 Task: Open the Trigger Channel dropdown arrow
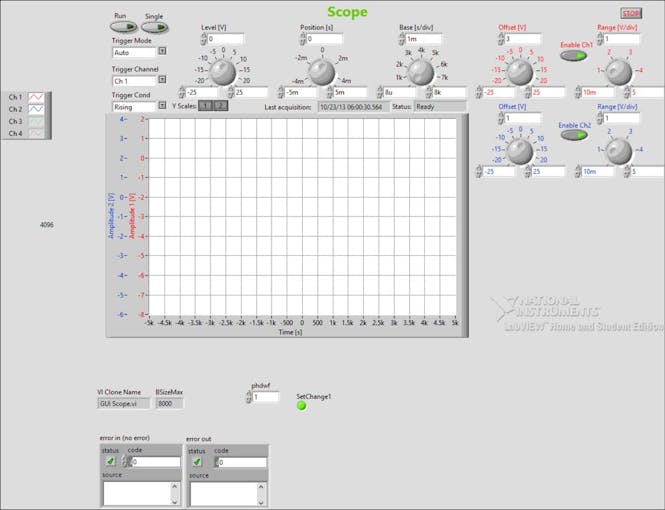click(162, 79)
